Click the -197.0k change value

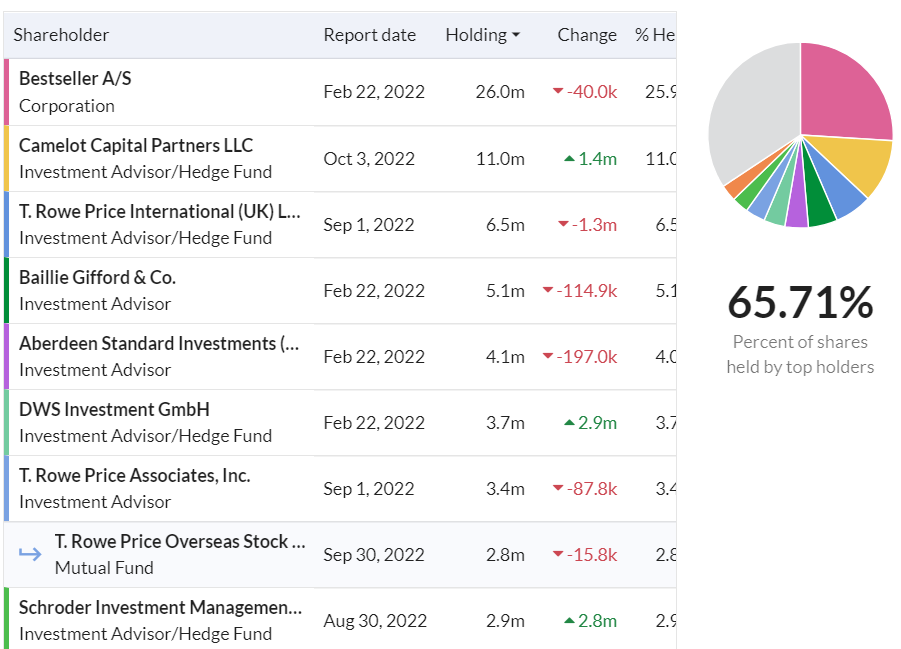586,357
